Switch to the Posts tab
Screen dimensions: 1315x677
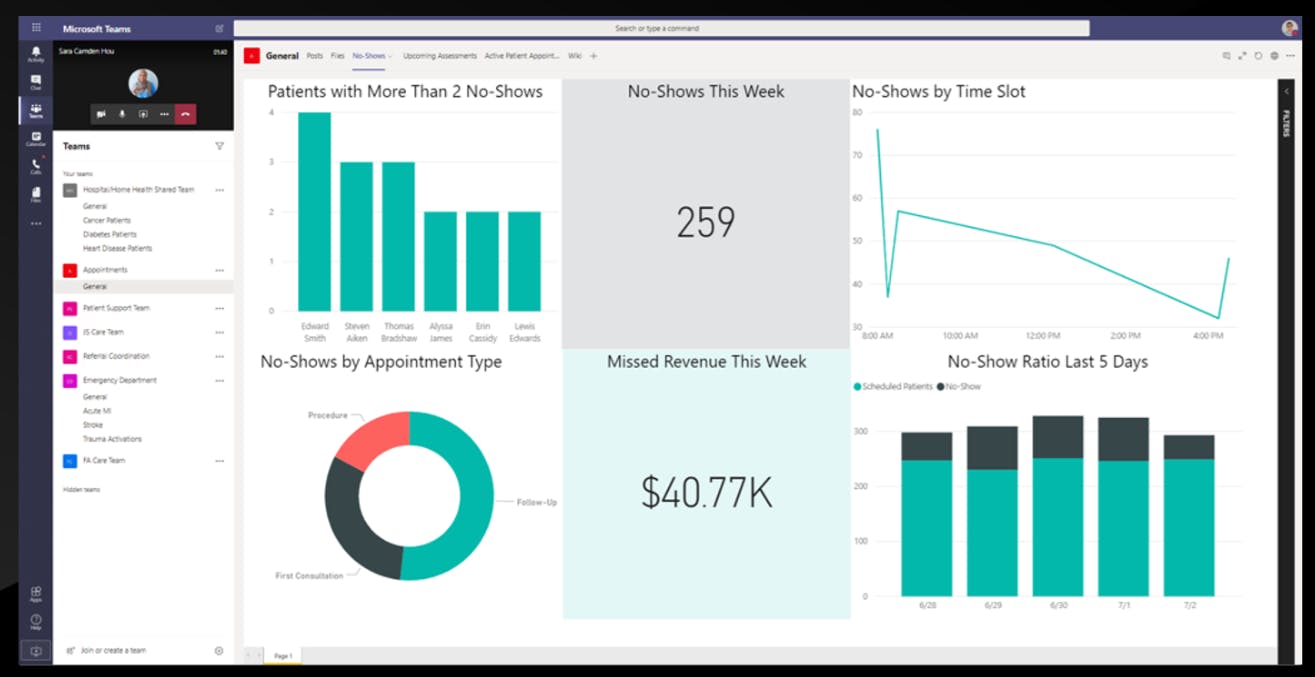pos(315,56)
